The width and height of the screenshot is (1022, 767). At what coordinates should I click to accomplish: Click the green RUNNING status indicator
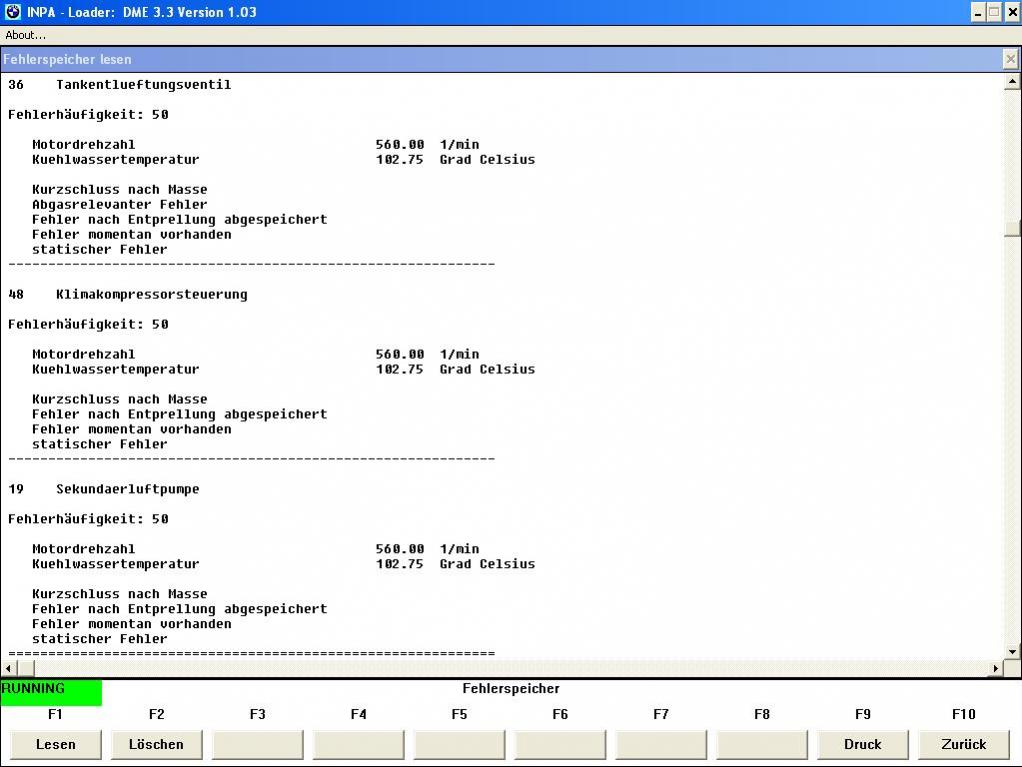(x=51, y=692)
